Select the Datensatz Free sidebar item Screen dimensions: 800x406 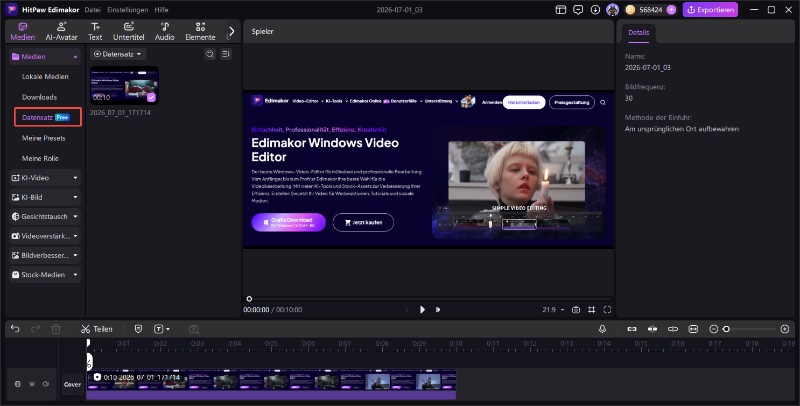pos(48,117)
